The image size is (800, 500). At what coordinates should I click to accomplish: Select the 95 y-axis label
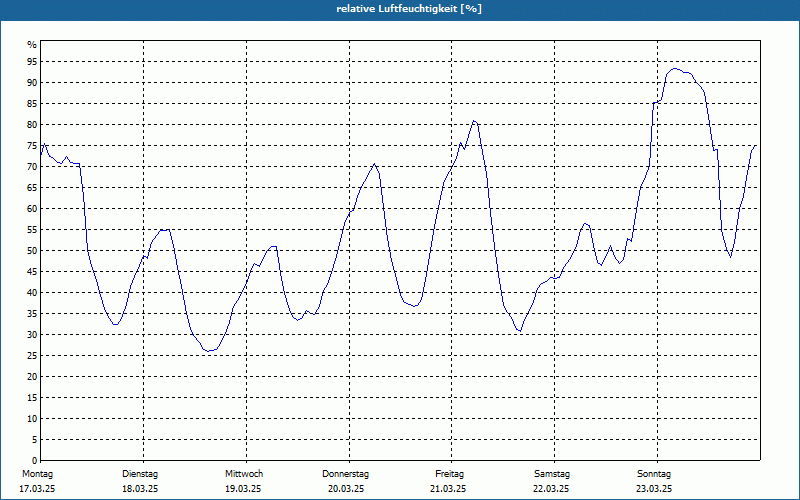tap(32, 62)
